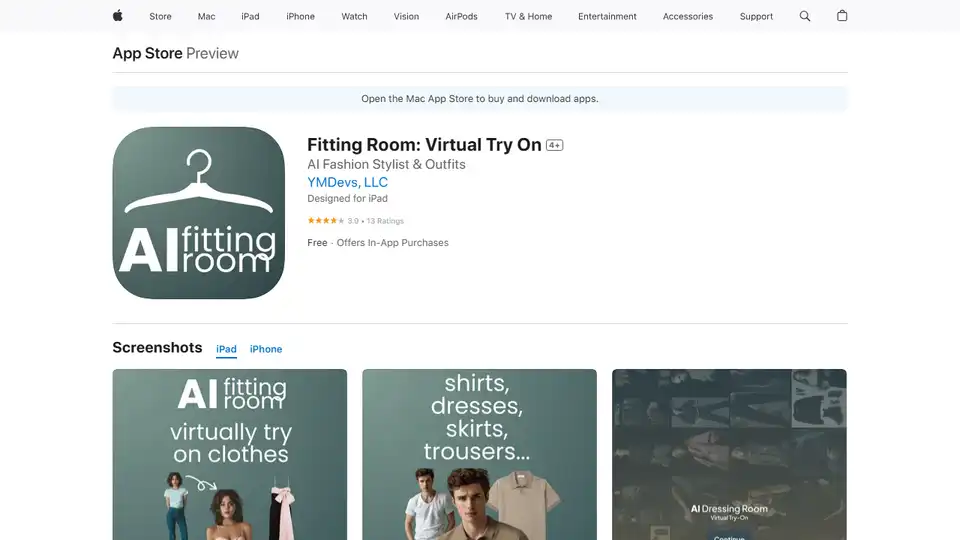Viewport: 960px width, 540px height.
Task: Click the 'Offers In-App Purchases' text
Action: [x=392, y=242]
